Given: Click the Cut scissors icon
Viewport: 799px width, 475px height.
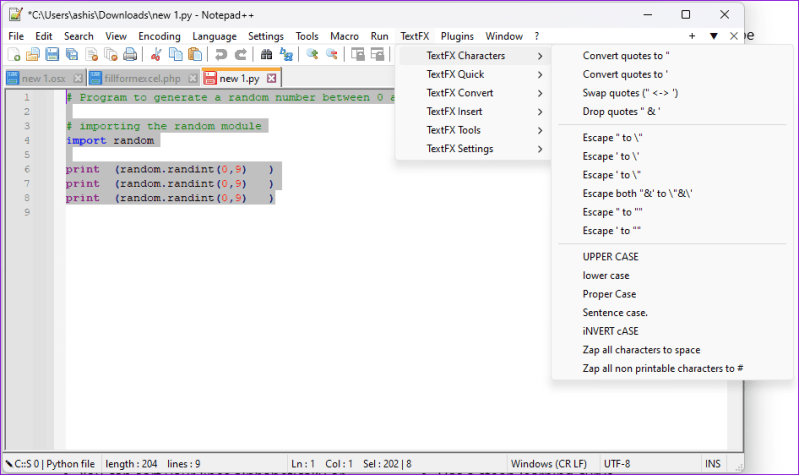Looking at the screenshot, I should tap(156, 55).
